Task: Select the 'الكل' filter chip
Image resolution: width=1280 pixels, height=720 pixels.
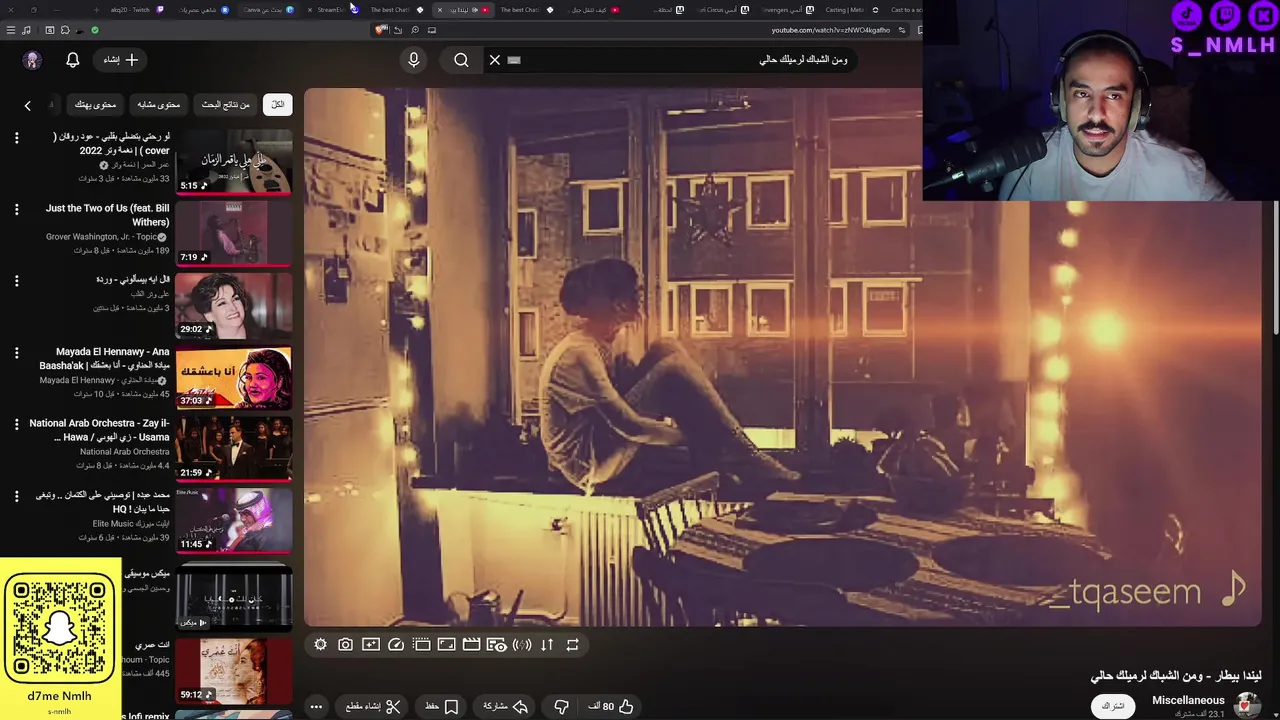Action: [x=278, y=104]
